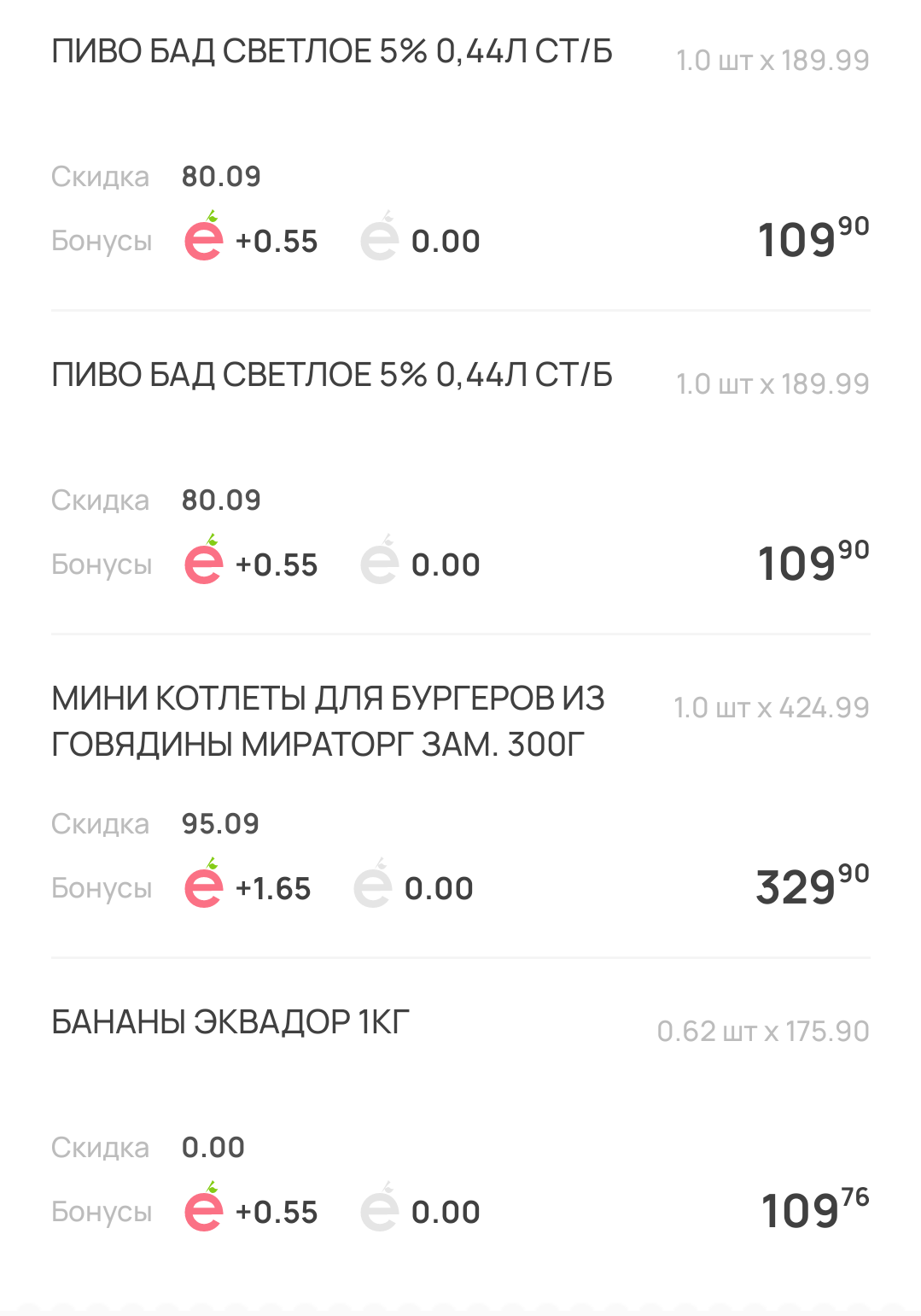The width and height of the screenshot is (921, 1316).
Task: Tap the +0.55 bonus amount for bananas
Action: pyautogui.click(x=277, y=1213)
